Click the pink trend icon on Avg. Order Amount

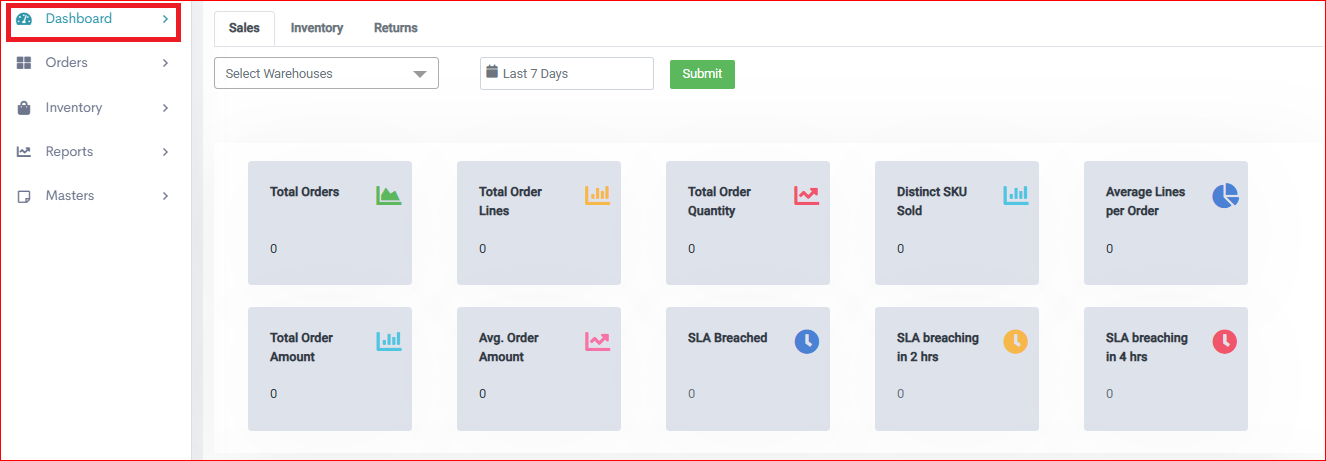(597, 341)
